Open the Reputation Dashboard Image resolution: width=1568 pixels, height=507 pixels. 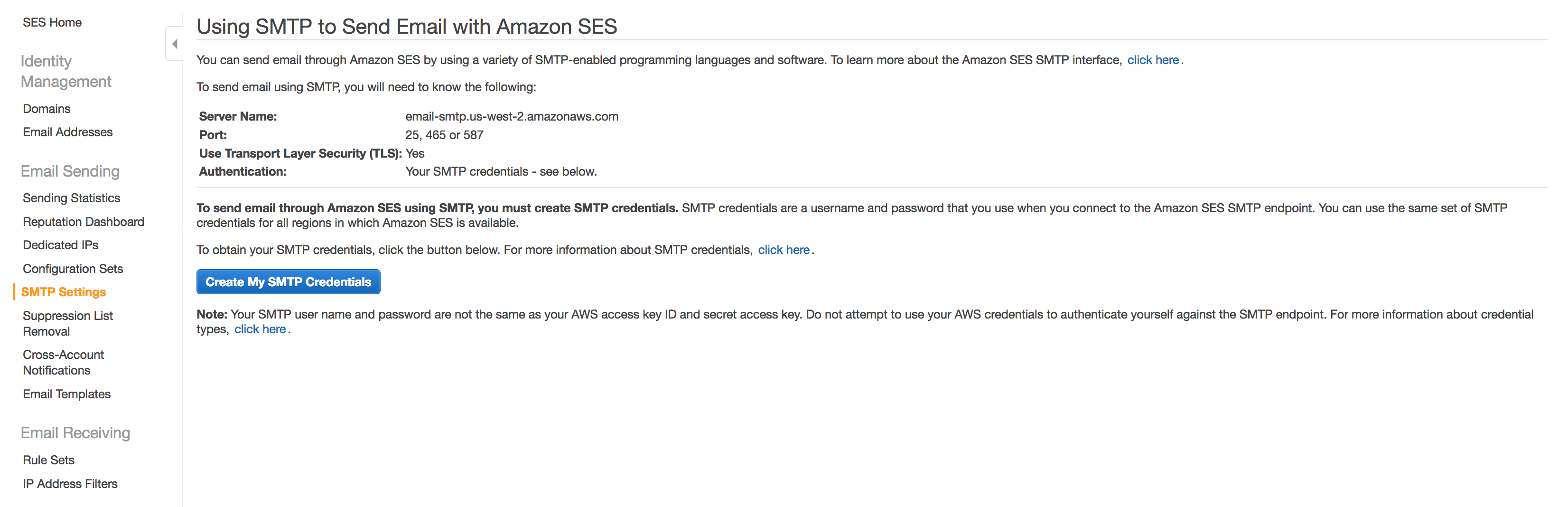tap(84, 222)
